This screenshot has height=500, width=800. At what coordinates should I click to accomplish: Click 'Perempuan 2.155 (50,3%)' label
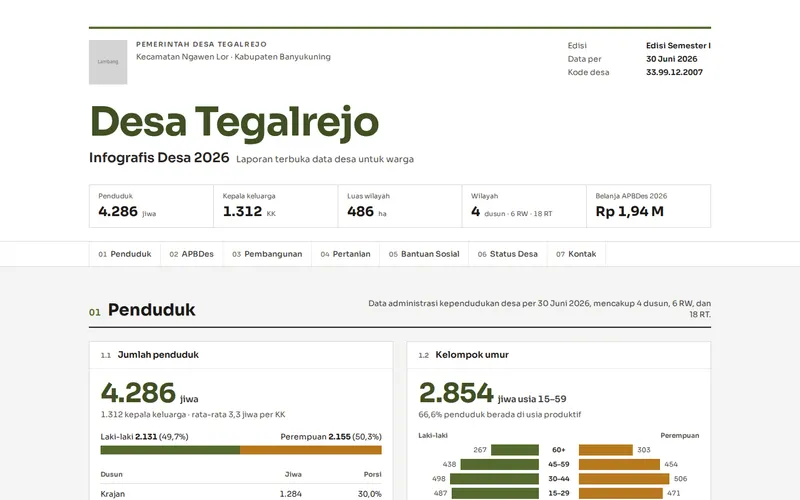pyautogui.click(x=331, y=437)
